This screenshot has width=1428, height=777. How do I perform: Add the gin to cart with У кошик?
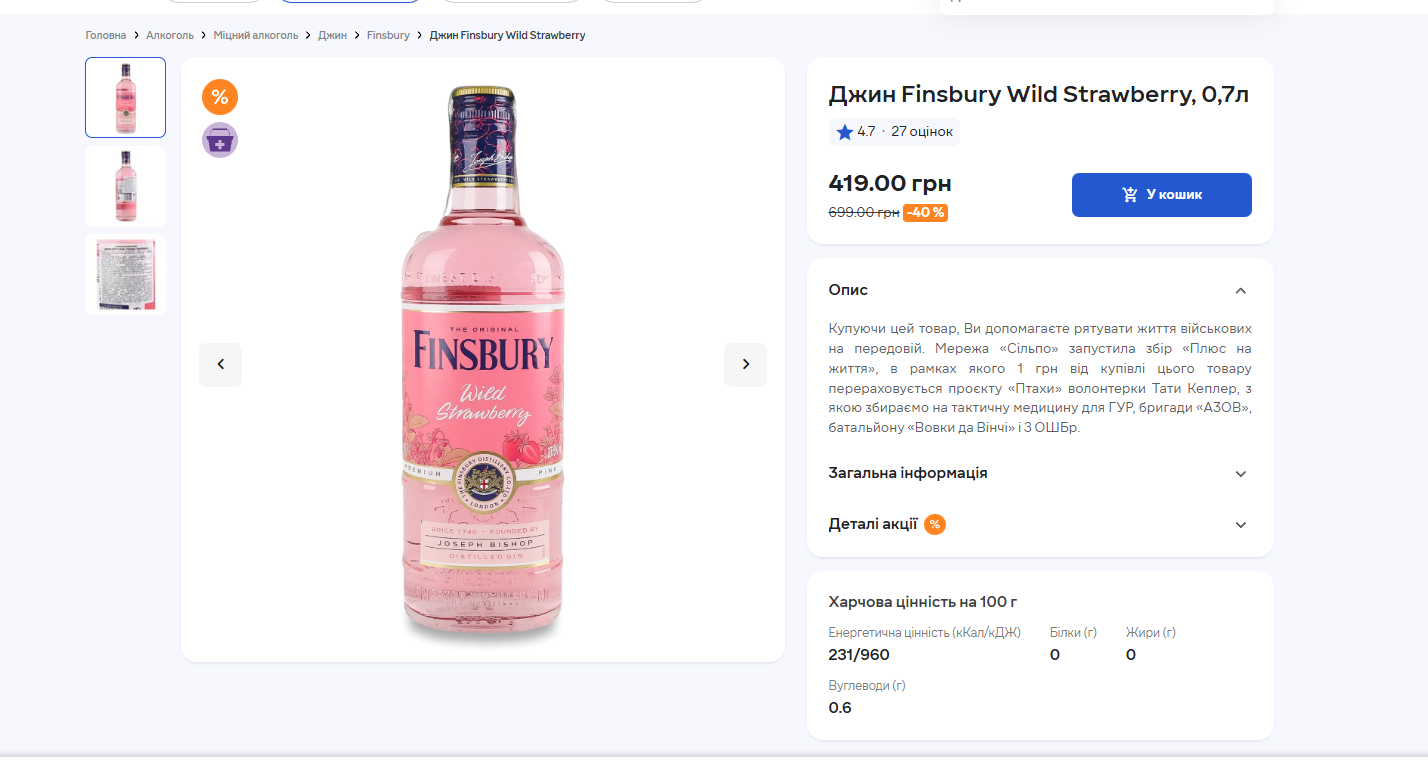[1161, 195]
